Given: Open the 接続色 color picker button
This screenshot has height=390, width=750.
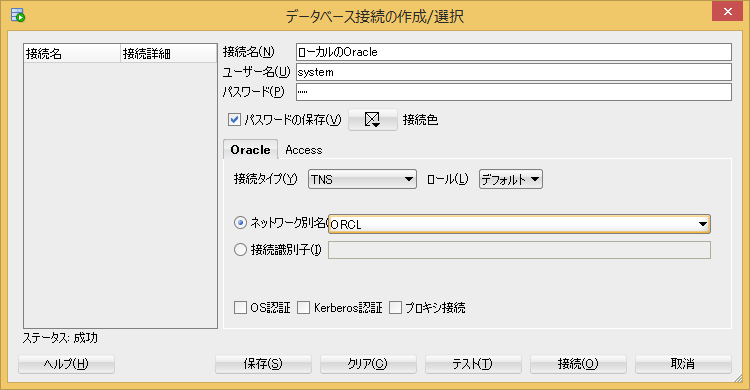Looking at the screenshot, I should [x=373, y=120].
